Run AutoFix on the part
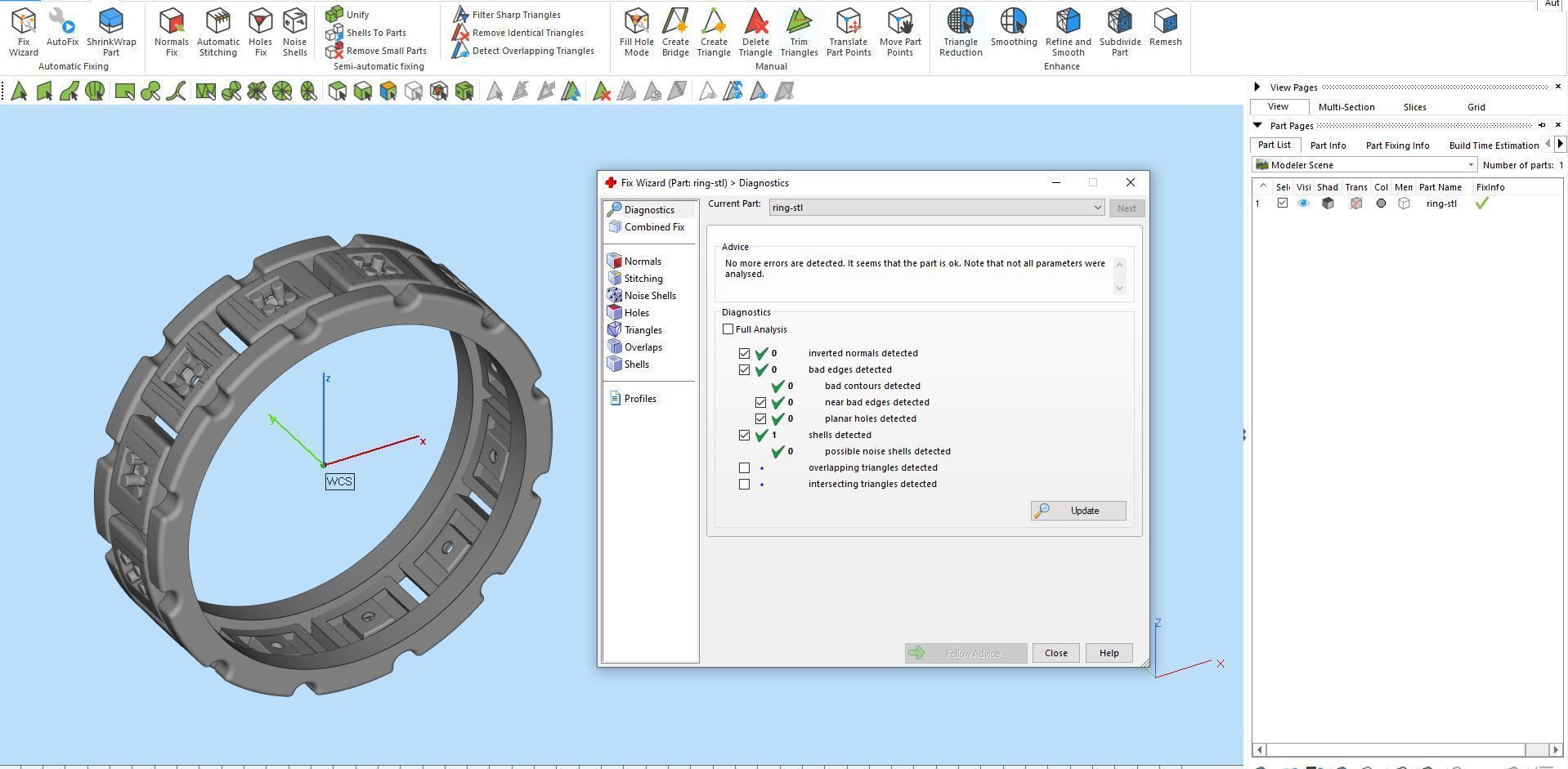 [x=62, y=27]
